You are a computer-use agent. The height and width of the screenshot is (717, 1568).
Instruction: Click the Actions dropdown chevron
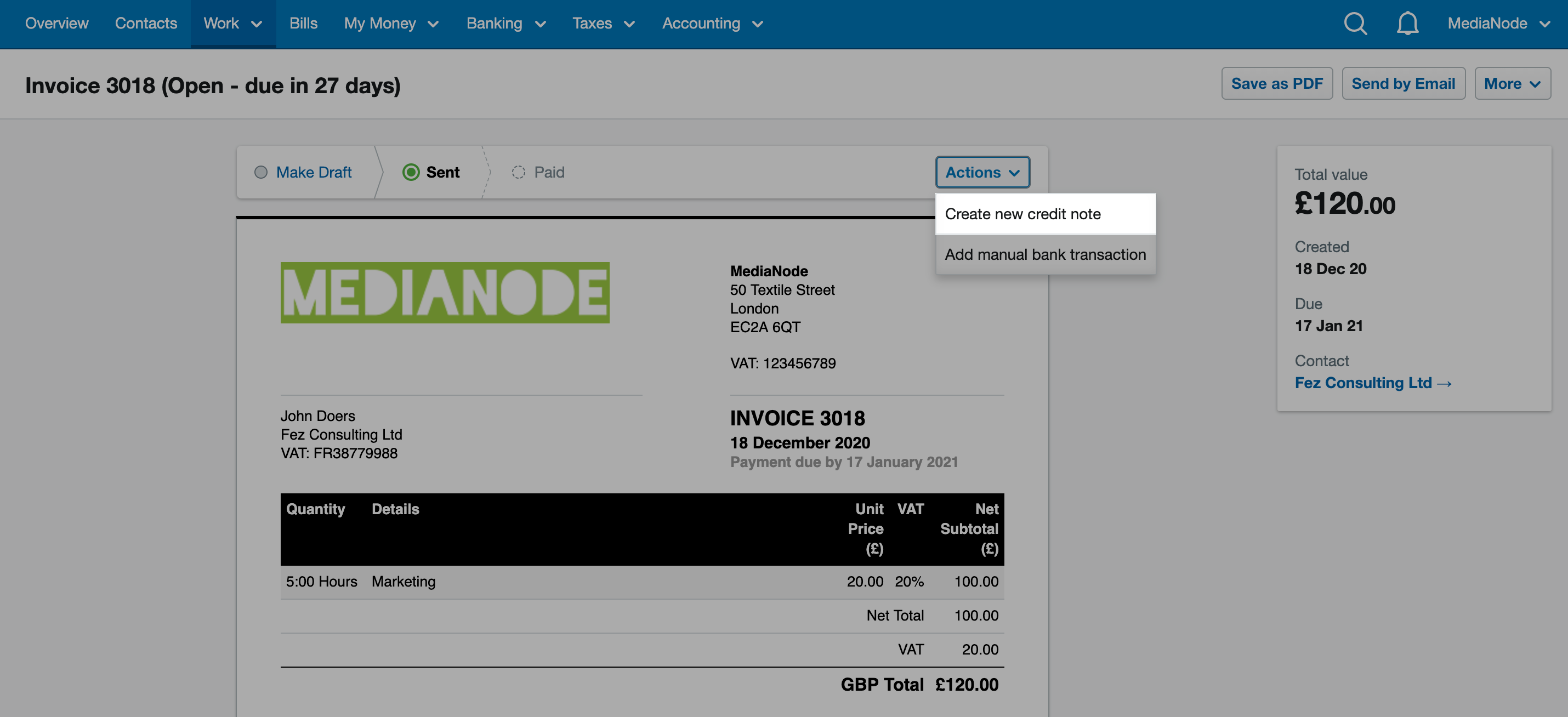1014,172
